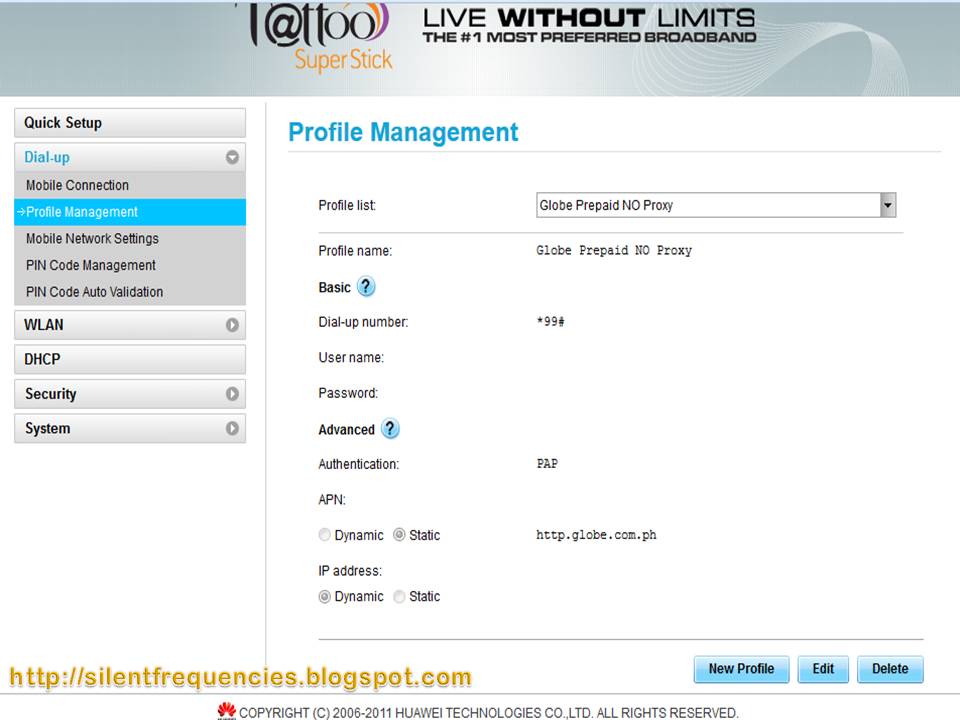960x720 pixels.
Task: Click the Tattoo SuperStick logo
Action: (x=320, y=38)
